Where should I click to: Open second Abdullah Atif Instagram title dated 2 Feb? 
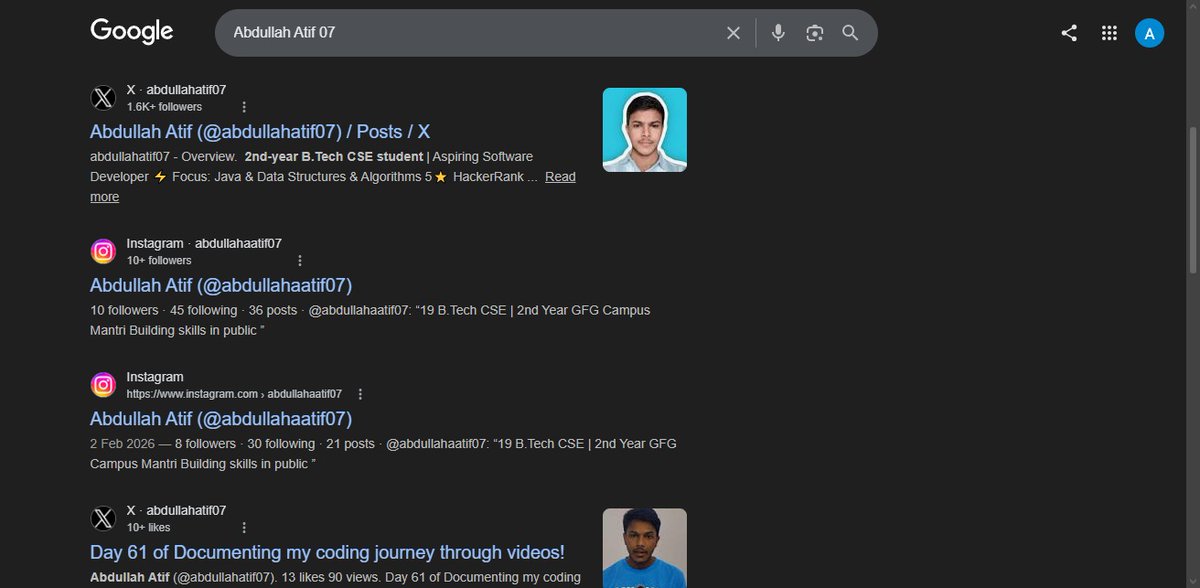(221, 418)
